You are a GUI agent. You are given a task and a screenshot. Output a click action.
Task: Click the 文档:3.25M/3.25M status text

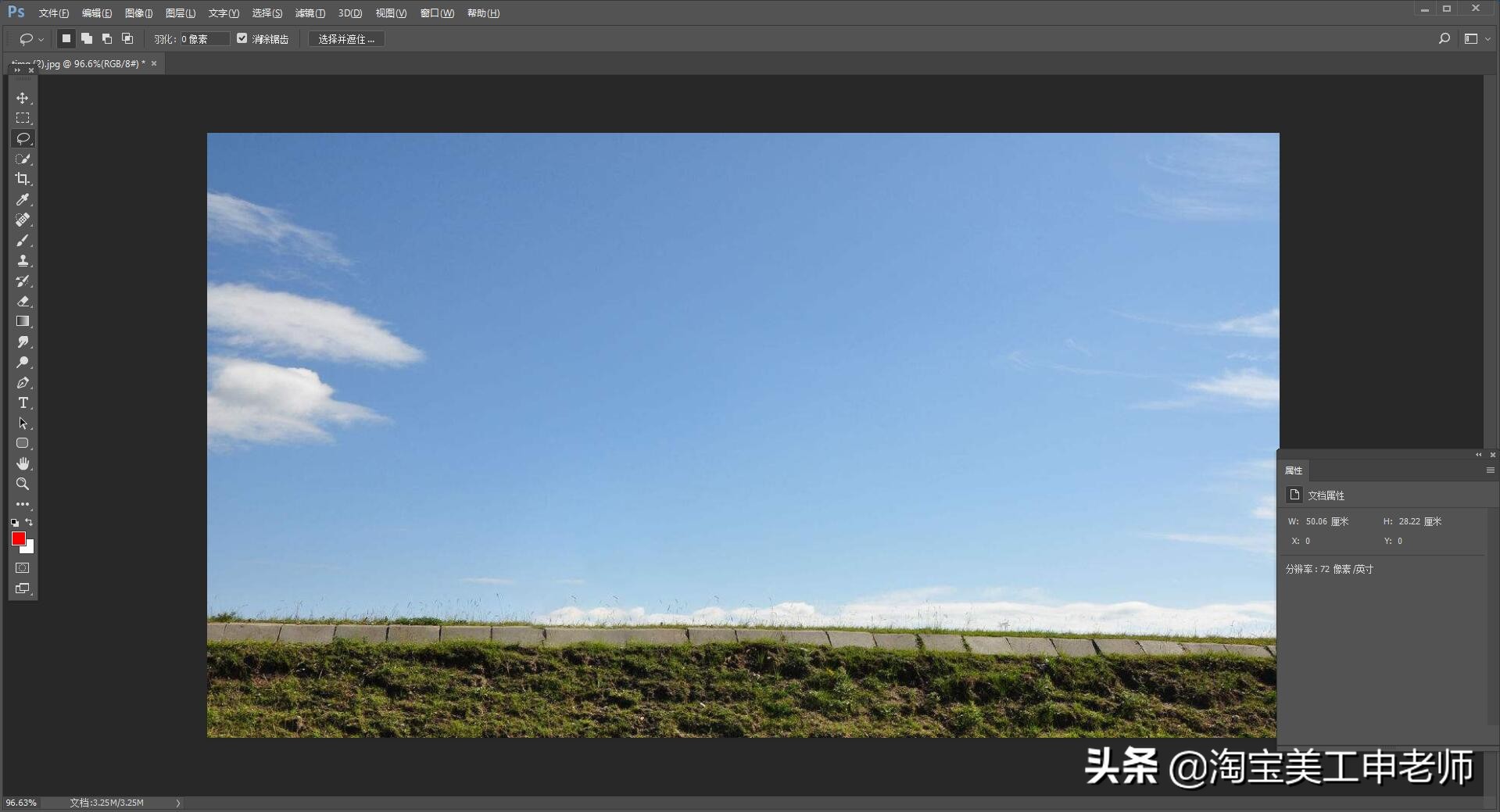[106, 803]
